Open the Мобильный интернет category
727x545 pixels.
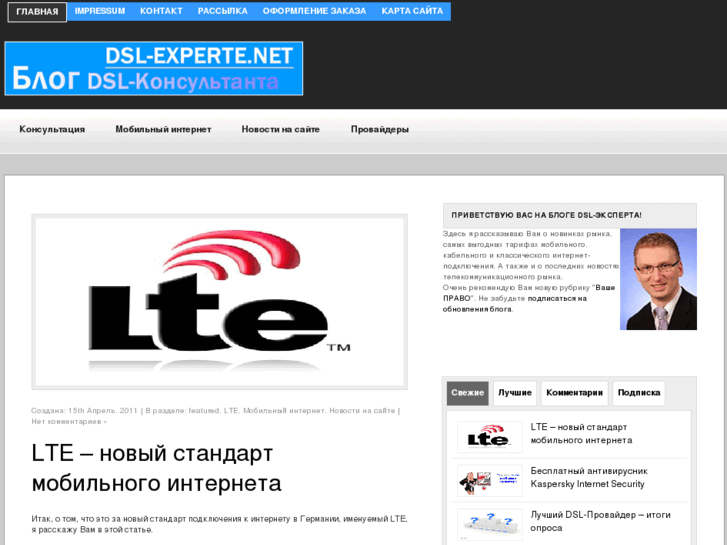163,129
